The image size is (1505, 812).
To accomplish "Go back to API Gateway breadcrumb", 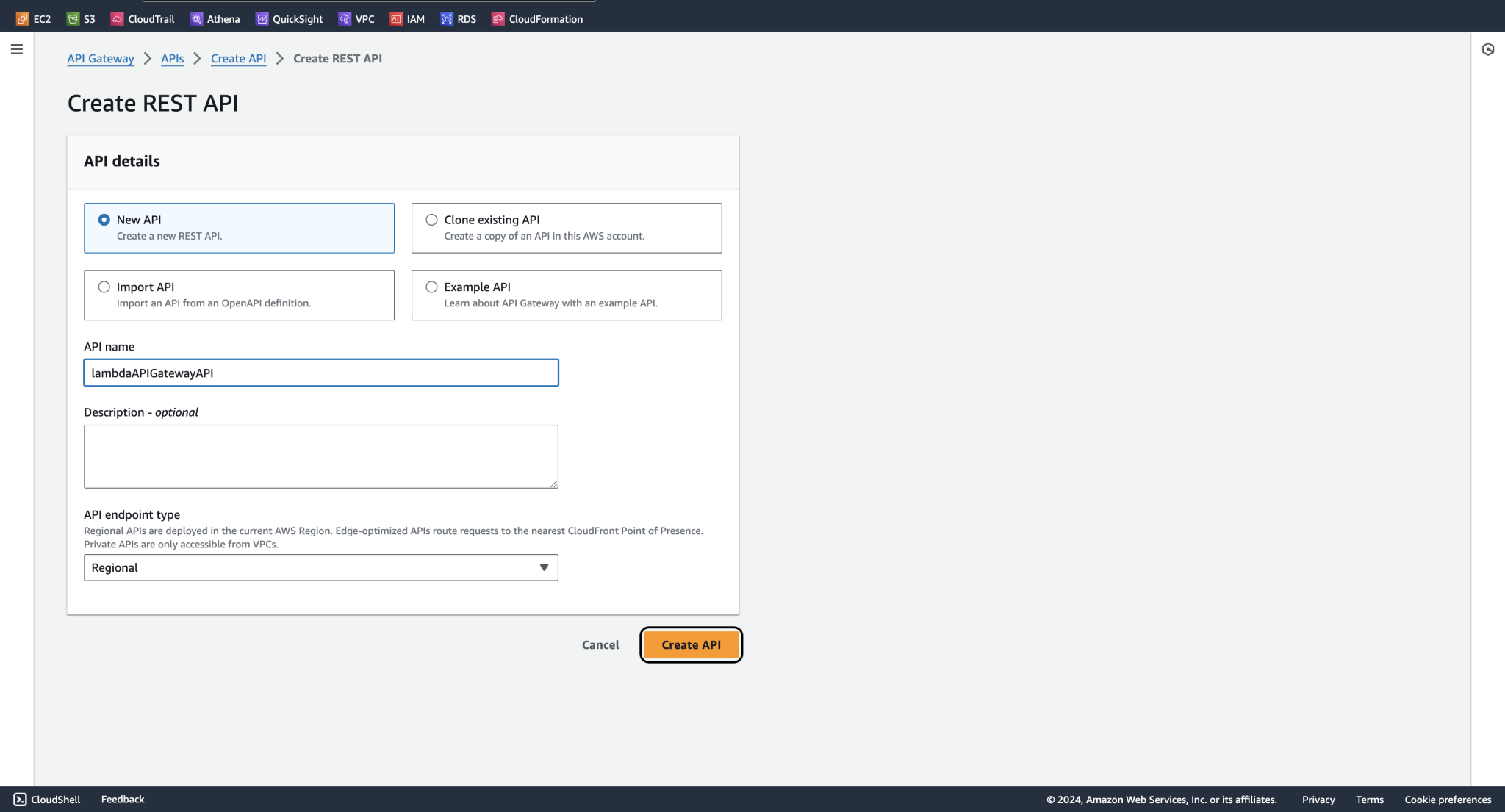I will [101, 58].
